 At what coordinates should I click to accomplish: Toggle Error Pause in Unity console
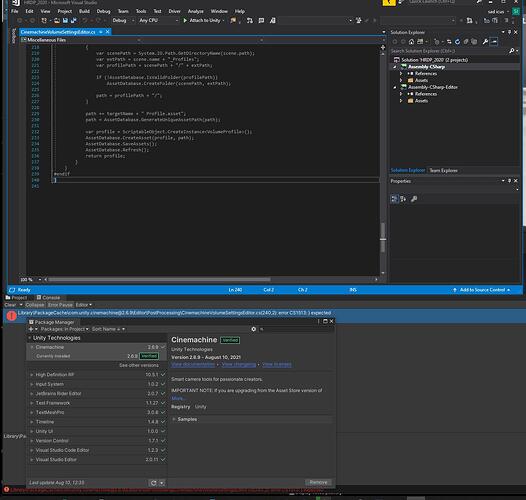(x=60, y=305)
